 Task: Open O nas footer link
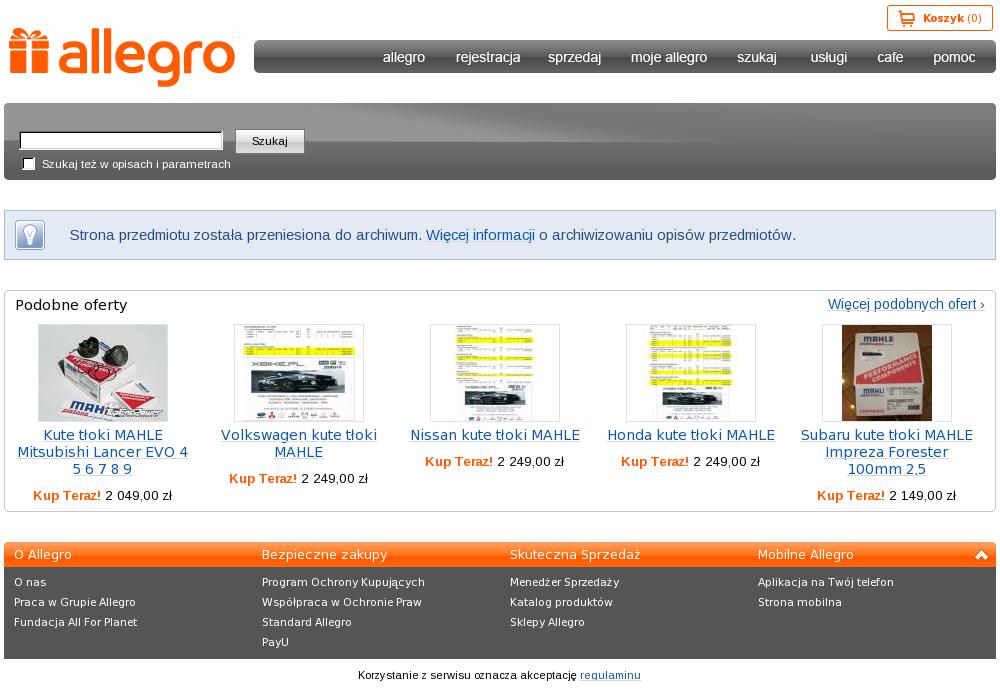click(30, 582)
